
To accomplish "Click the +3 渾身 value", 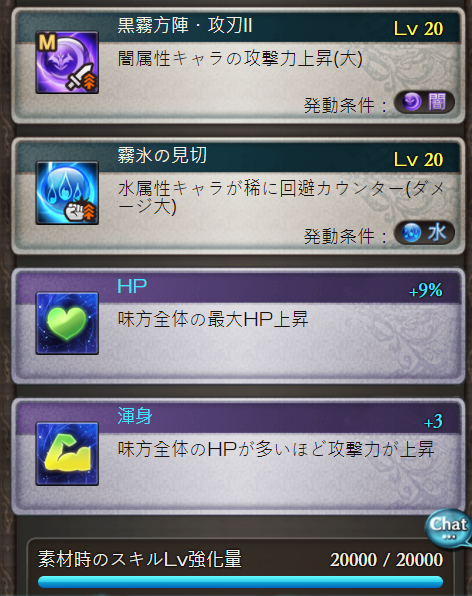I will 433,421.
